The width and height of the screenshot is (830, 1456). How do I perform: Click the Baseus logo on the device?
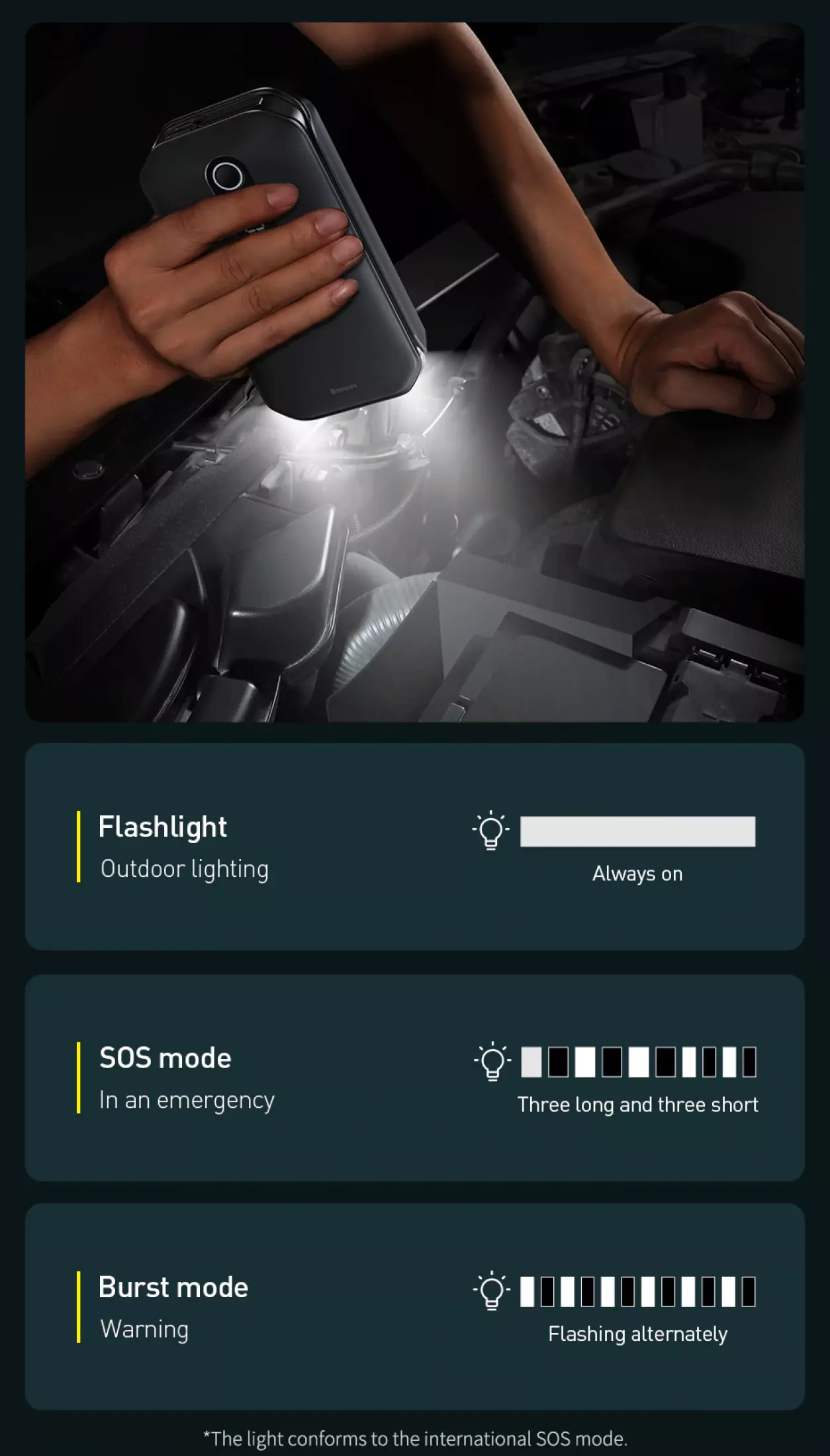pos(344,388)
